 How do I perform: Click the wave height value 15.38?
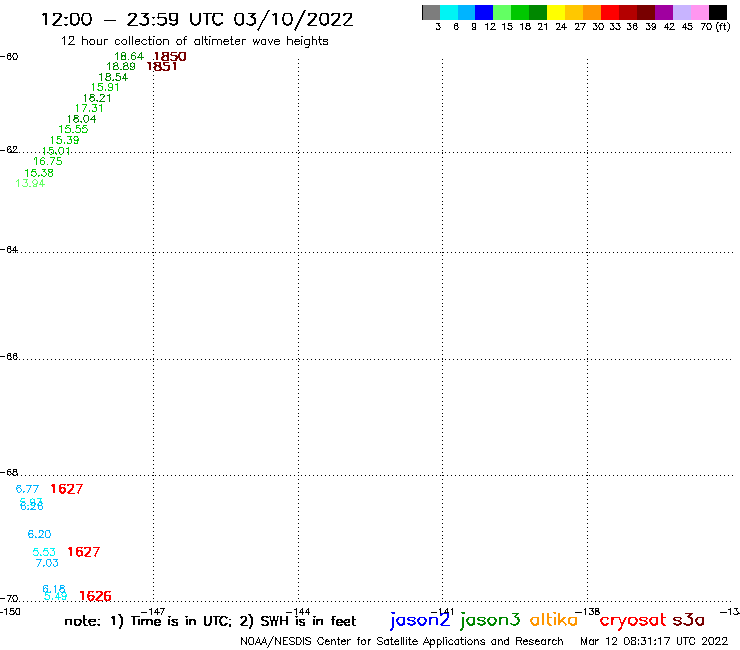point(39,173)
